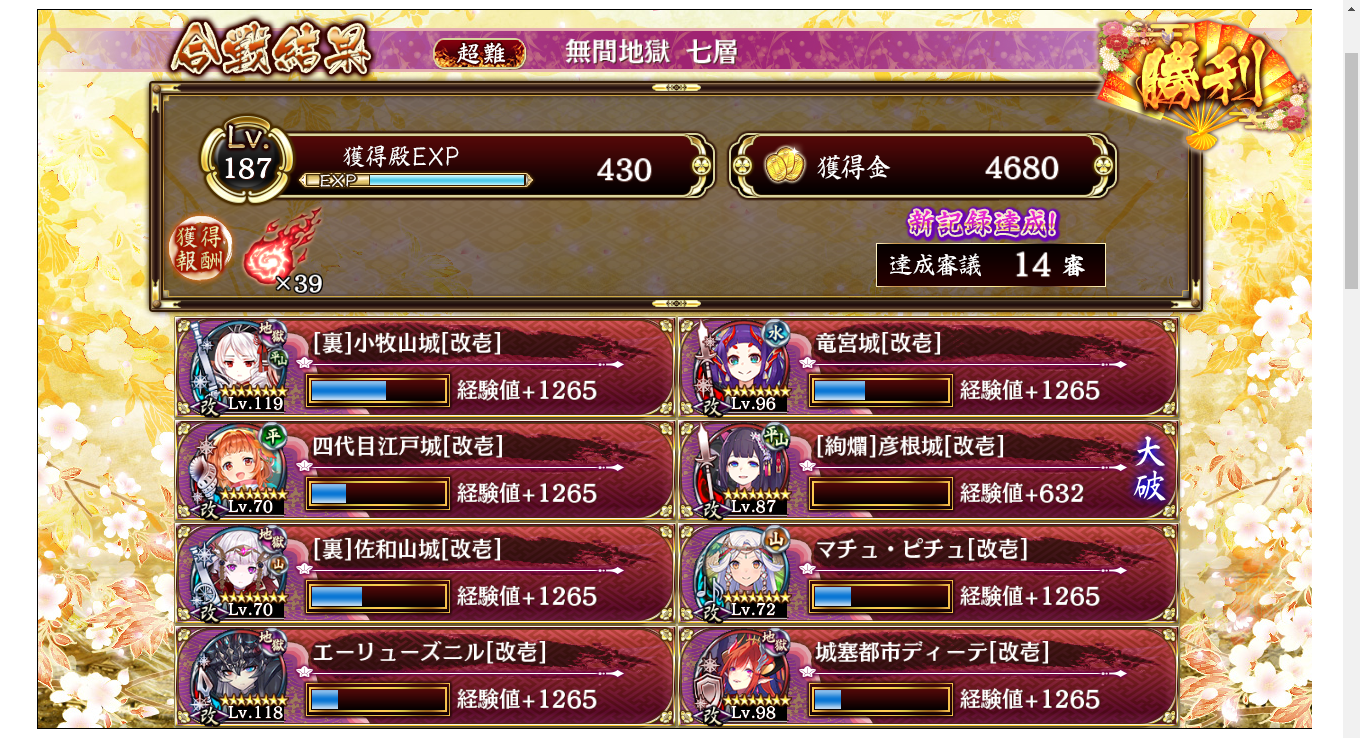Click 竜宮城[改壱] experience gauge bar
Image resolution: width=1360 pixels, height=738 pixels.
pos(881,390)
